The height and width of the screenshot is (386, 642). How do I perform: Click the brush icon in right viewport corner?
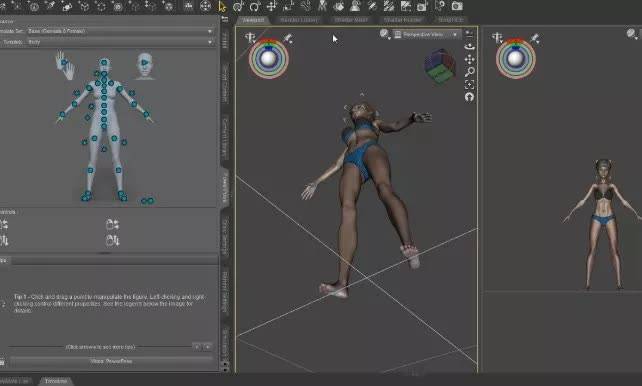(x=535, y=38)
